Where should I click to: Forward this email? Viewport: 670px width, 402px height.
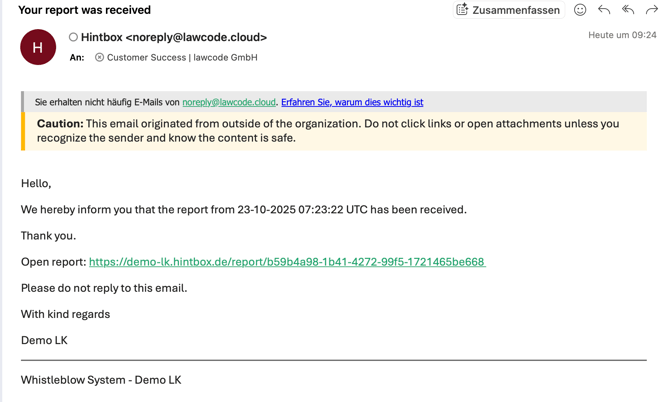(x=652, y=10)
